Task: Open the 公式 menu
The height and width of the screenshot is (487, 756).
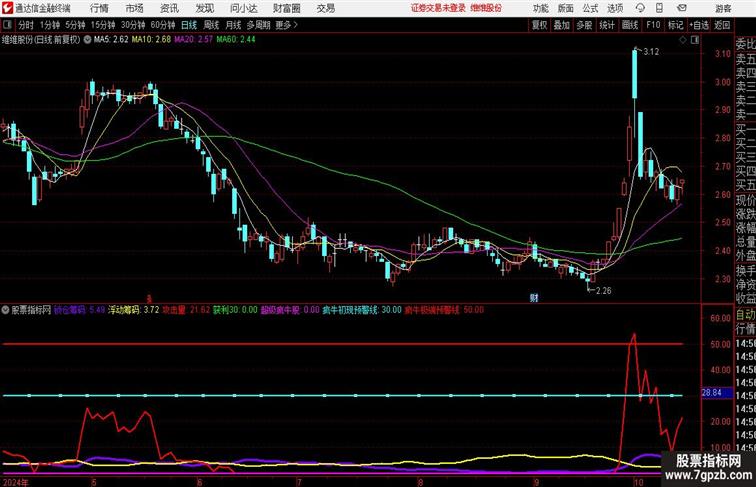Action: [590, 8]
